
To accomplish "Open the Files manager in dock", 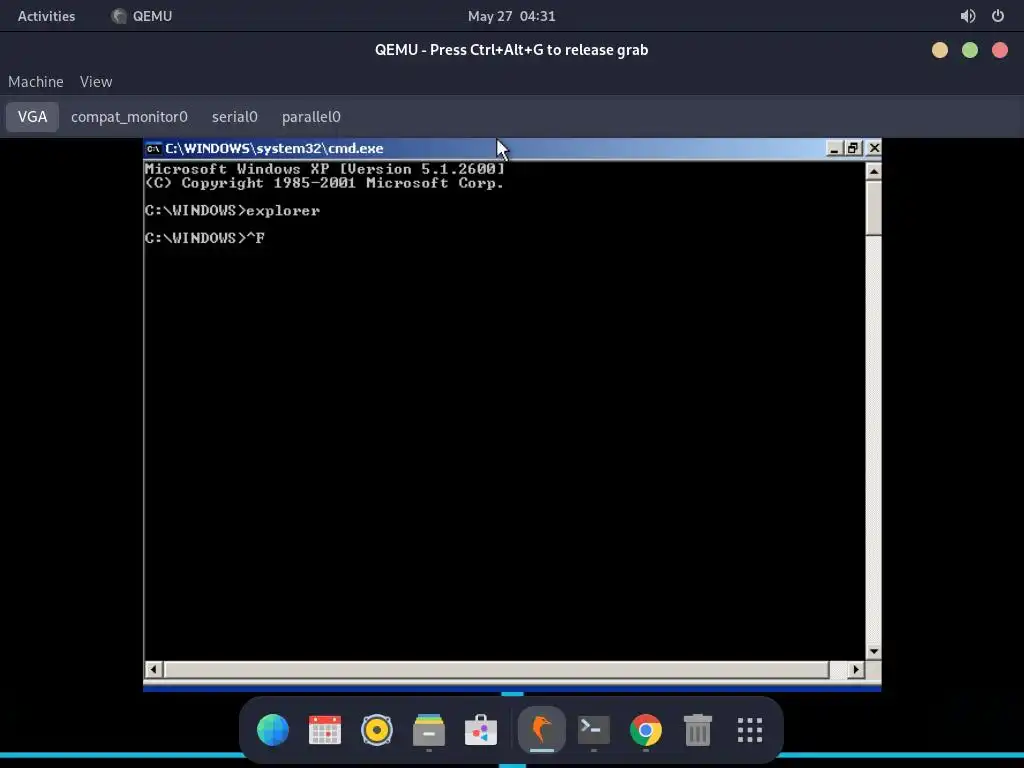I will pyautogui.click(x=429, y=729).
